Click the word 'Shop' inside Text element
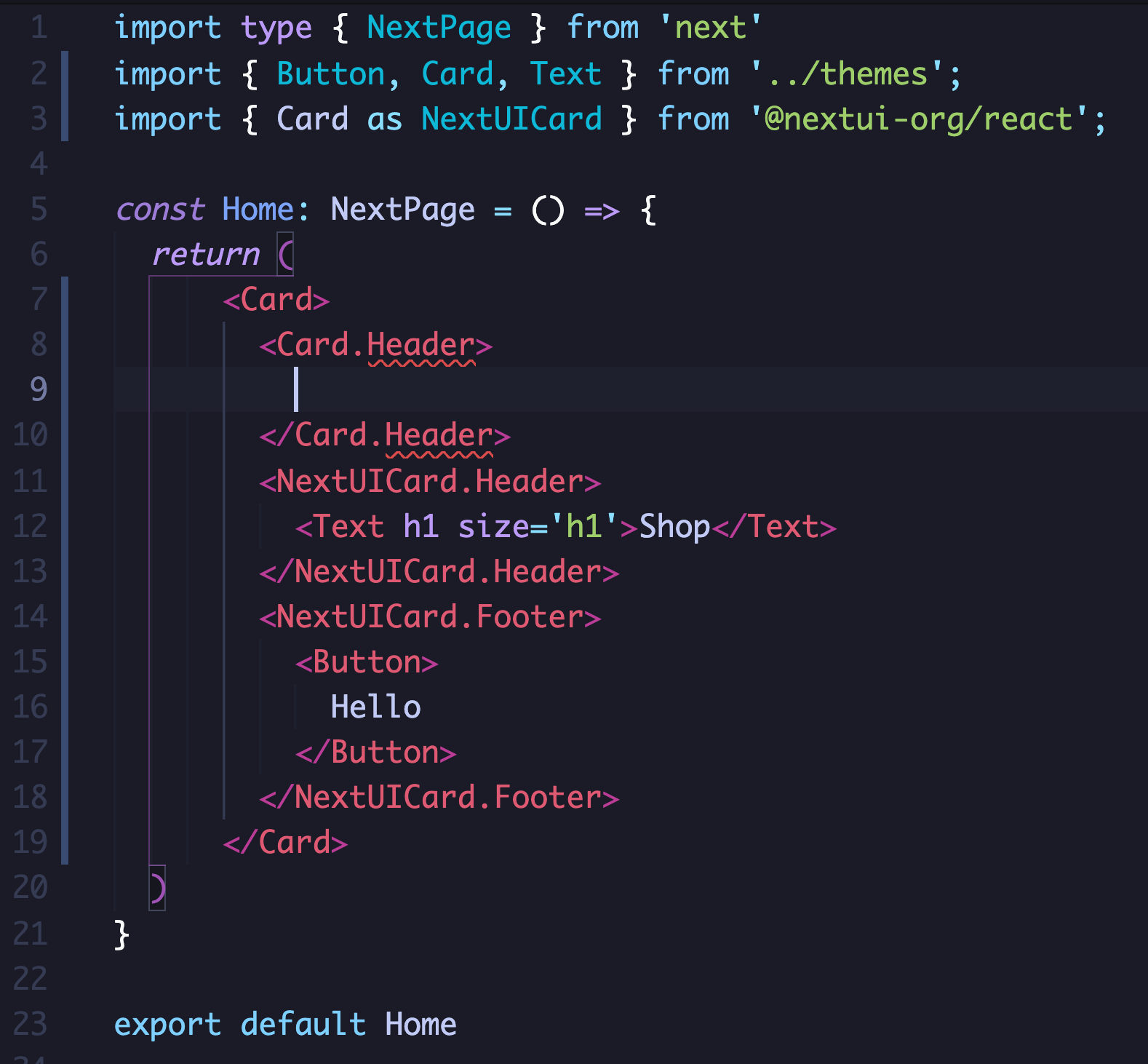 click(x=674, y=527)
